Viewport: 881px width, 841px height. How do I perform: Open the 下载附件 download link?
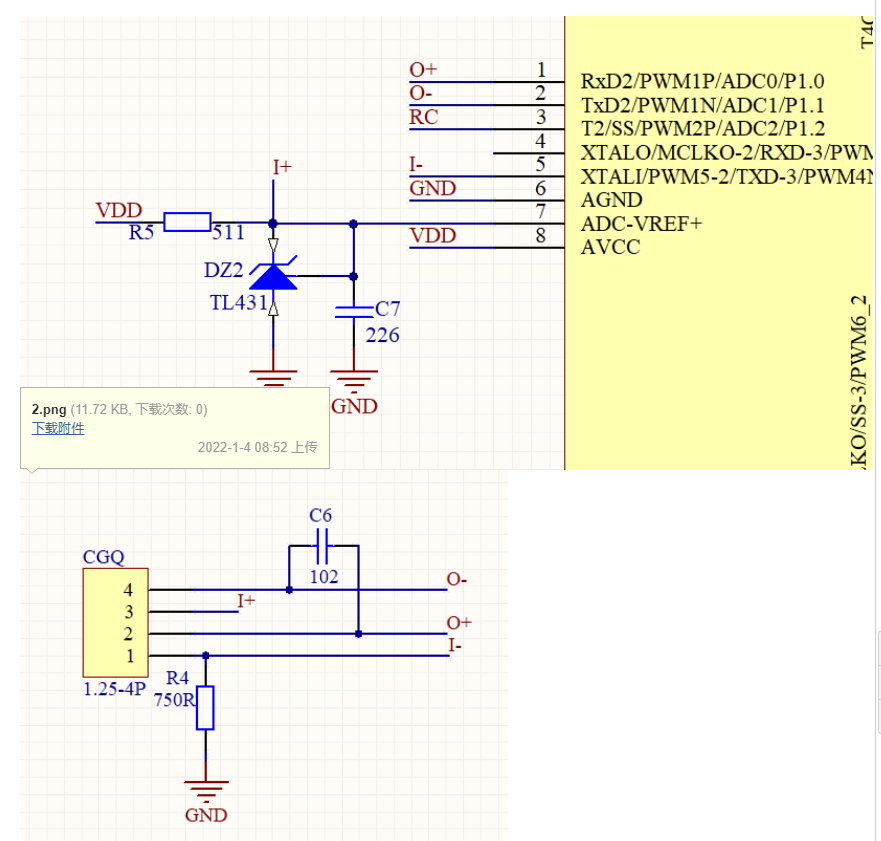pos(58,428)
